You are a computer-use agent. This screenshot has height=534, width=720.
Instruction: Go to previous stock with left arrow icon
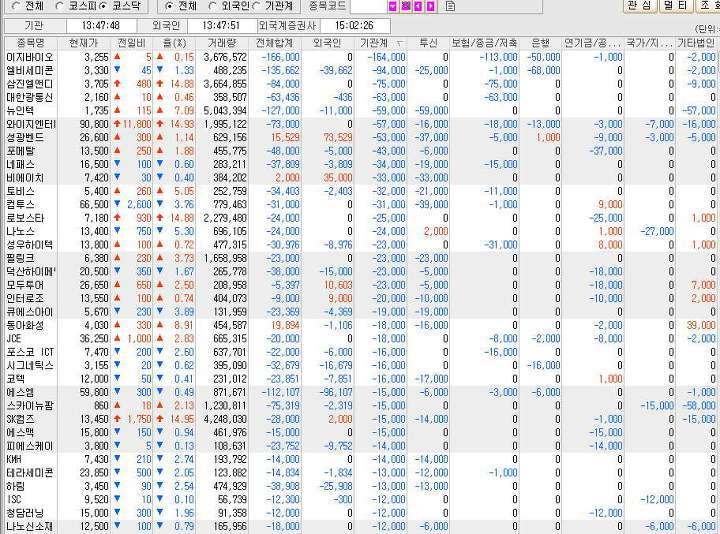(x=418, y=6)
